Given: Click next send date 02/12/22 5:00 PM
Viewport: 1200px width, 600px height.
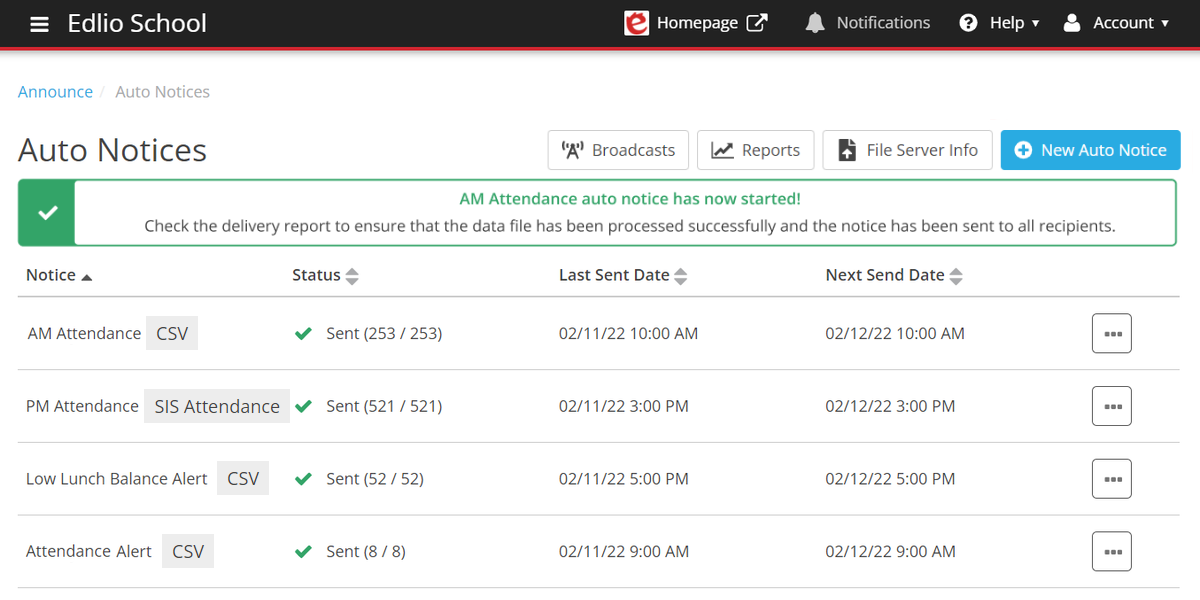Looking at the screenshot, I should pyautogui.click(x=890, y=479).
